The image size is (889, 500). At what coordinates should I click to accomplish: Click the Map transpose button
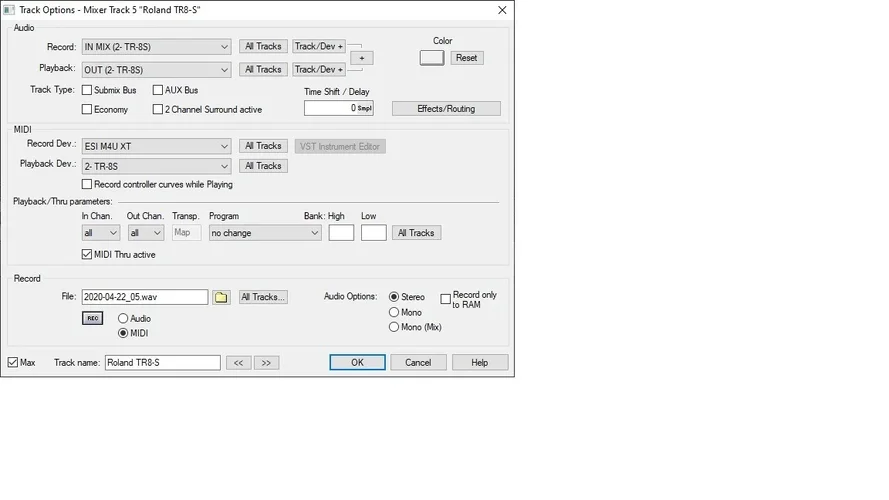[186, 232]
